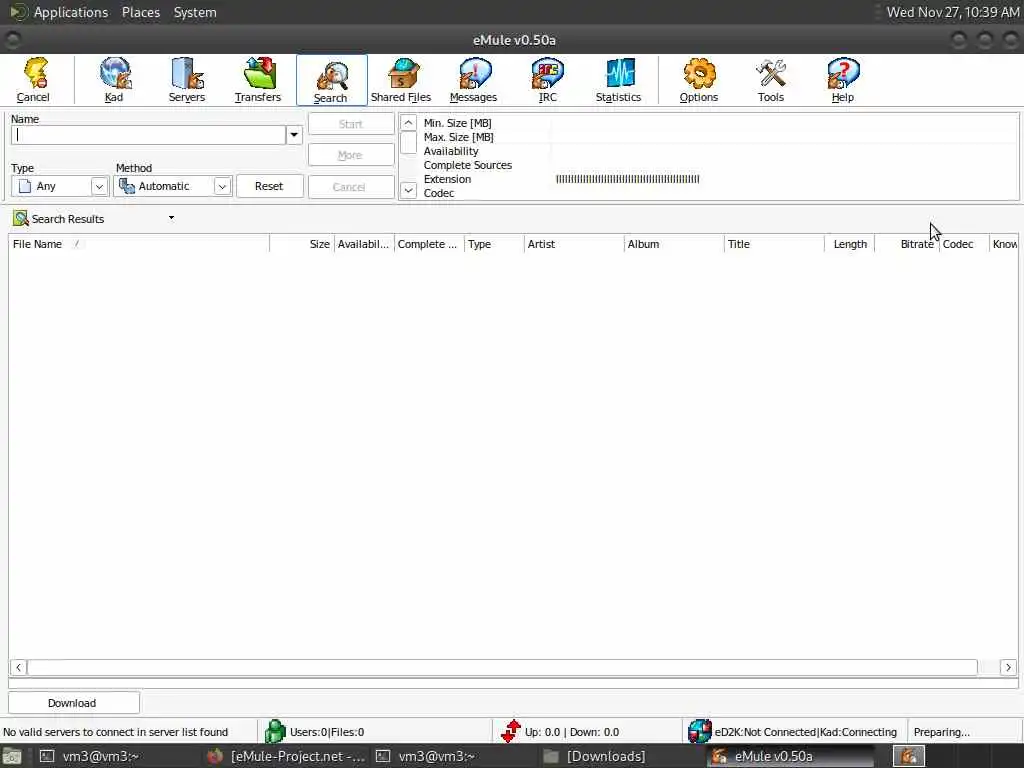Sort by Bitrate column header
1024x768 pixels.
[906, 244]
